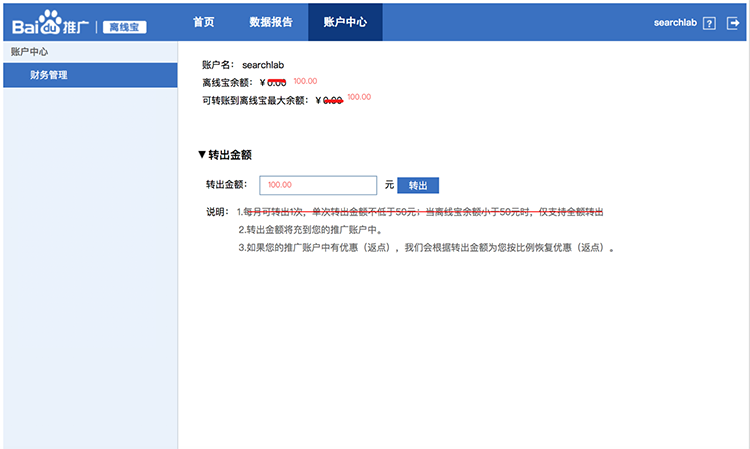Click the 账户中心 sidebar heading
Image resolution: width=750 pixels, height=449 pixels.
tap(30, 51)
